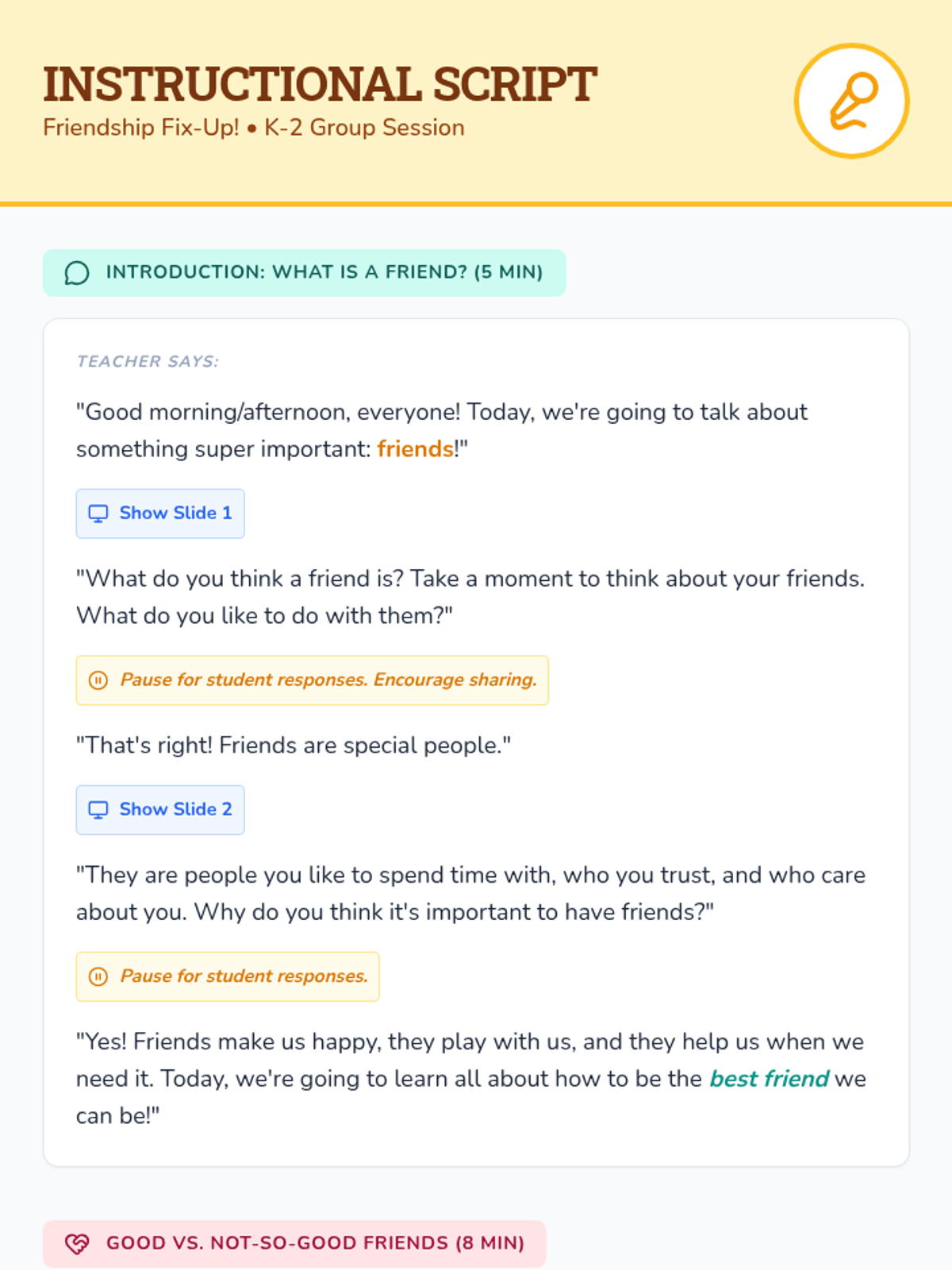Click the pause icon on second student responses note
The image size is (952, 1270).
click(x=98, y=976)
